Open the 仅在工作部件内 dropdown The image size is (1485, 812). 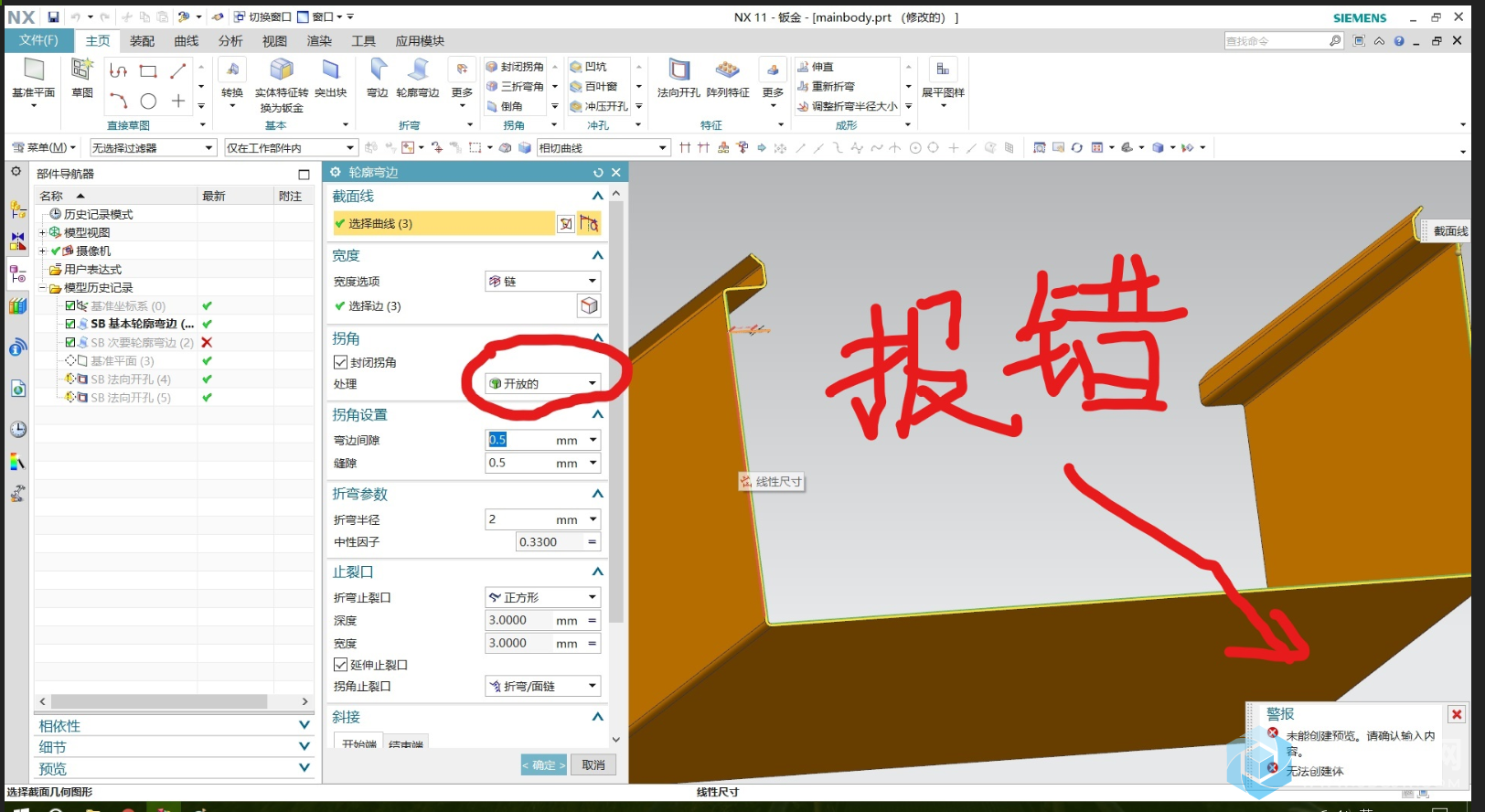coord(291,147)
